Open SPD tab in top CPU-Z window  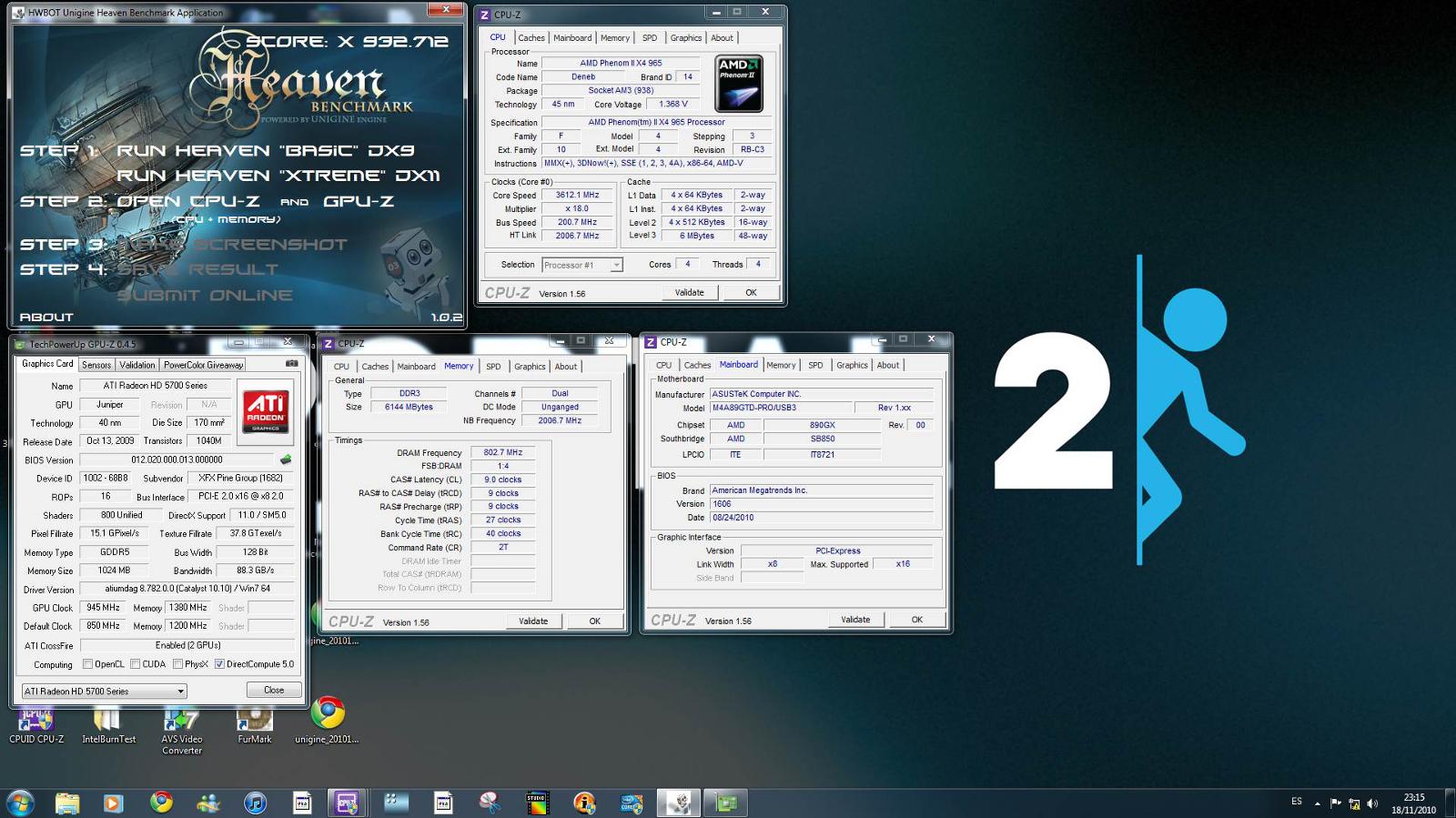[x=649, y=38]
